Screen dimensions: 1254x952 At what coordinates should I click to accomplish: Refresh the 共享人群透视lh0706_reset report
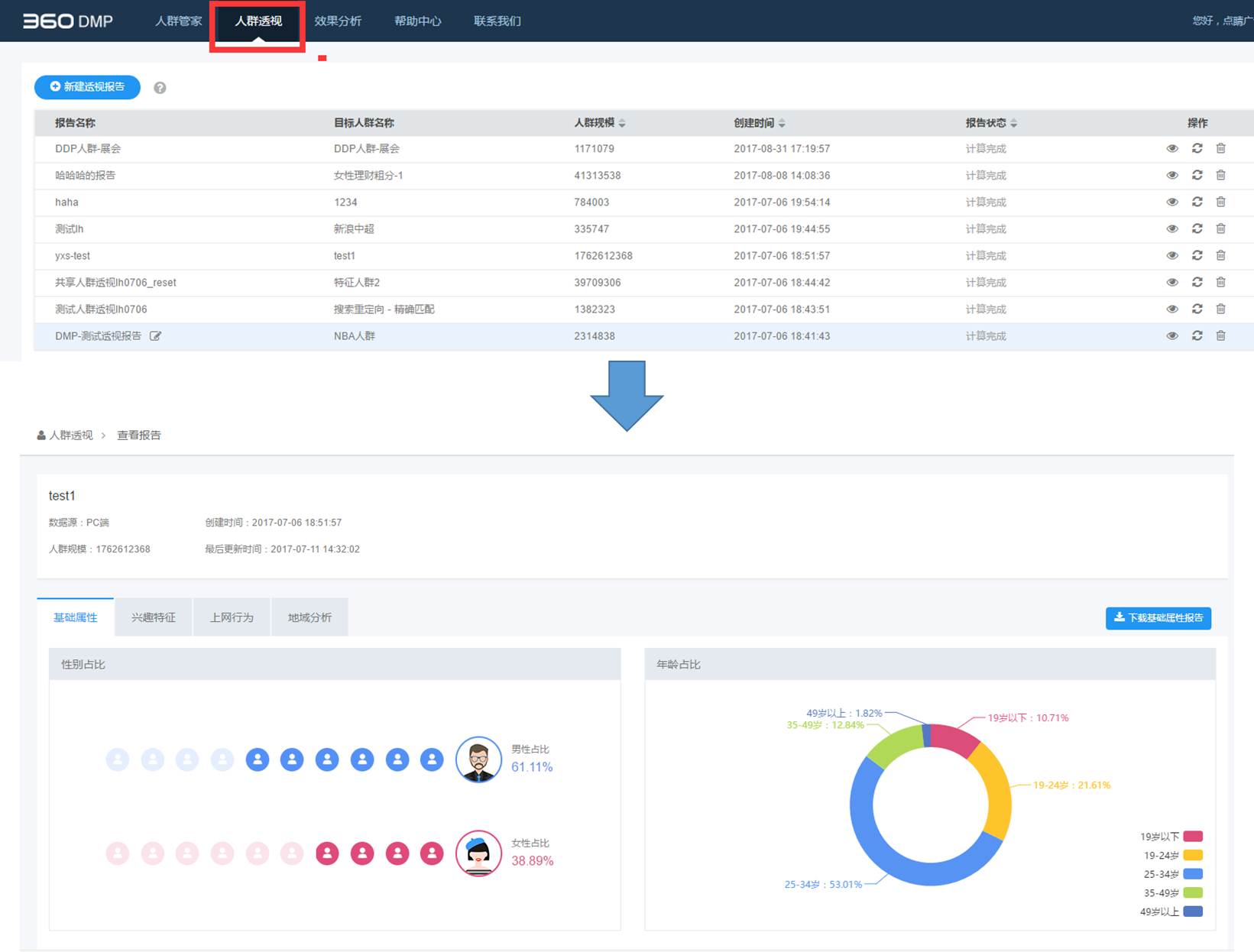[1197, 282]
